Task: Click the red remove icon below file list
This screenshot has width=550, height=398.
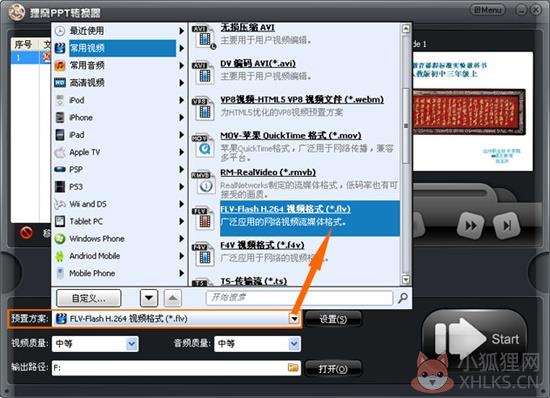Action: click(x=26, y=232)
